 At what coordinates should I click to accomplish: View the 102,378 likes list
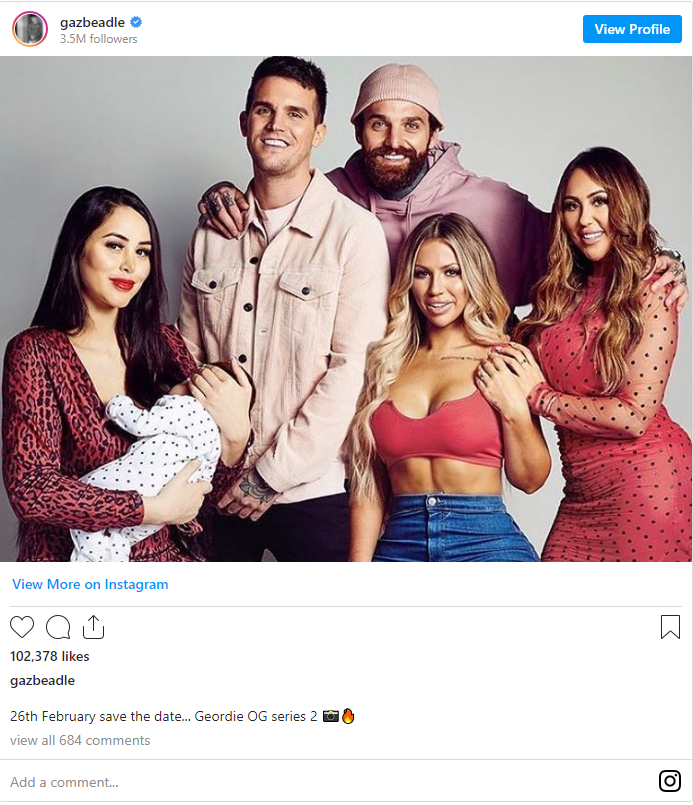pyautogui.click(x=50, y=656)
